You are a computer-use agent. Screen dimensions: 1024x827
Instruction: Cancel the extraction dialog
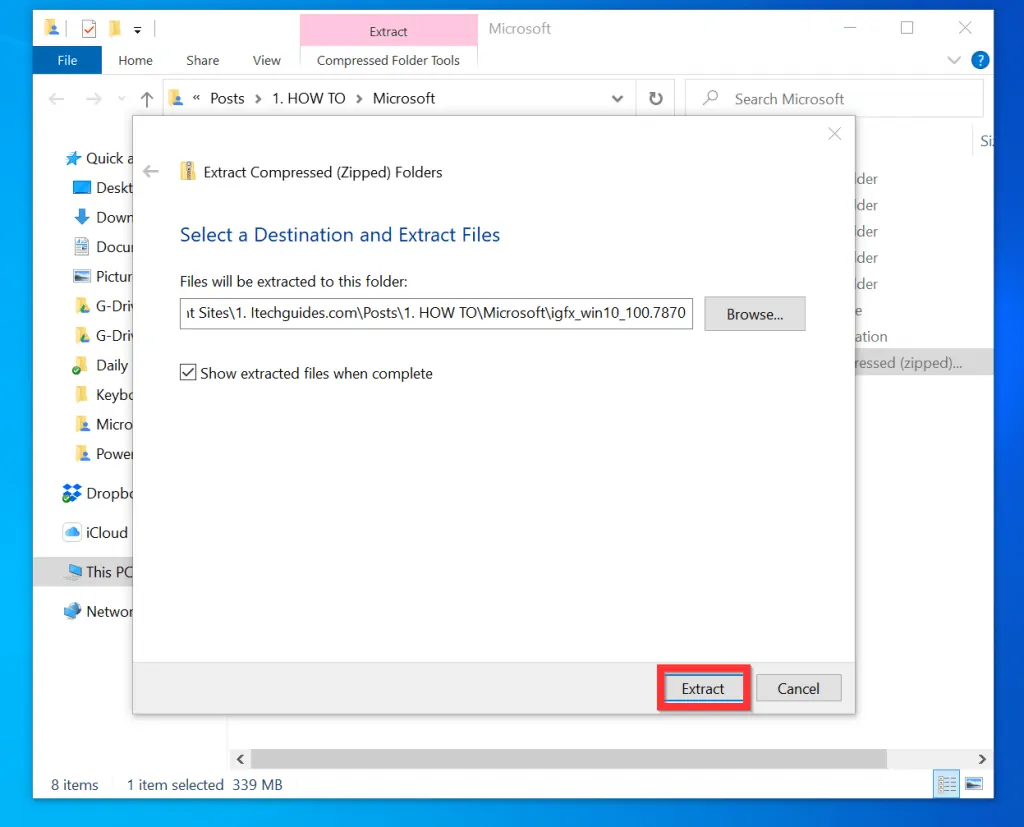798,688
